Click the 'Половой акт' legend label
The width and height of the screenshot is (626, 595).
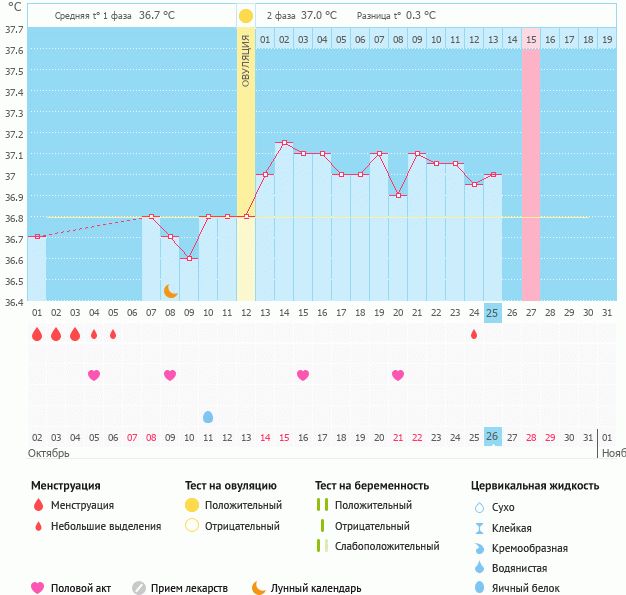tap(85, 588)
